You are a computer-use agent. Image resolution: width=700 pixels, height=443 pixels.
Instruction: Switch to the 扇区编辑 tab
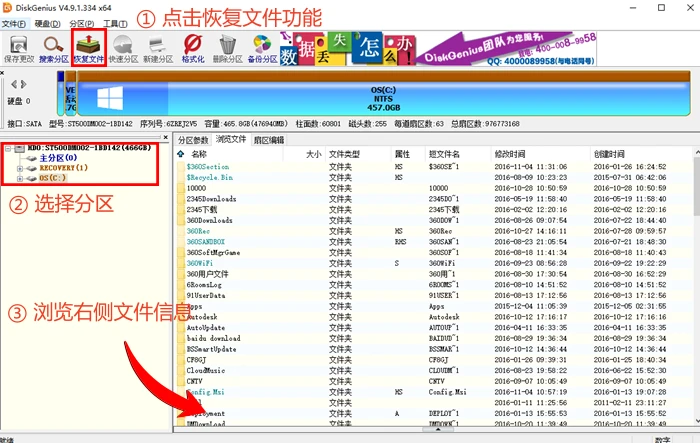pos(269,140)
